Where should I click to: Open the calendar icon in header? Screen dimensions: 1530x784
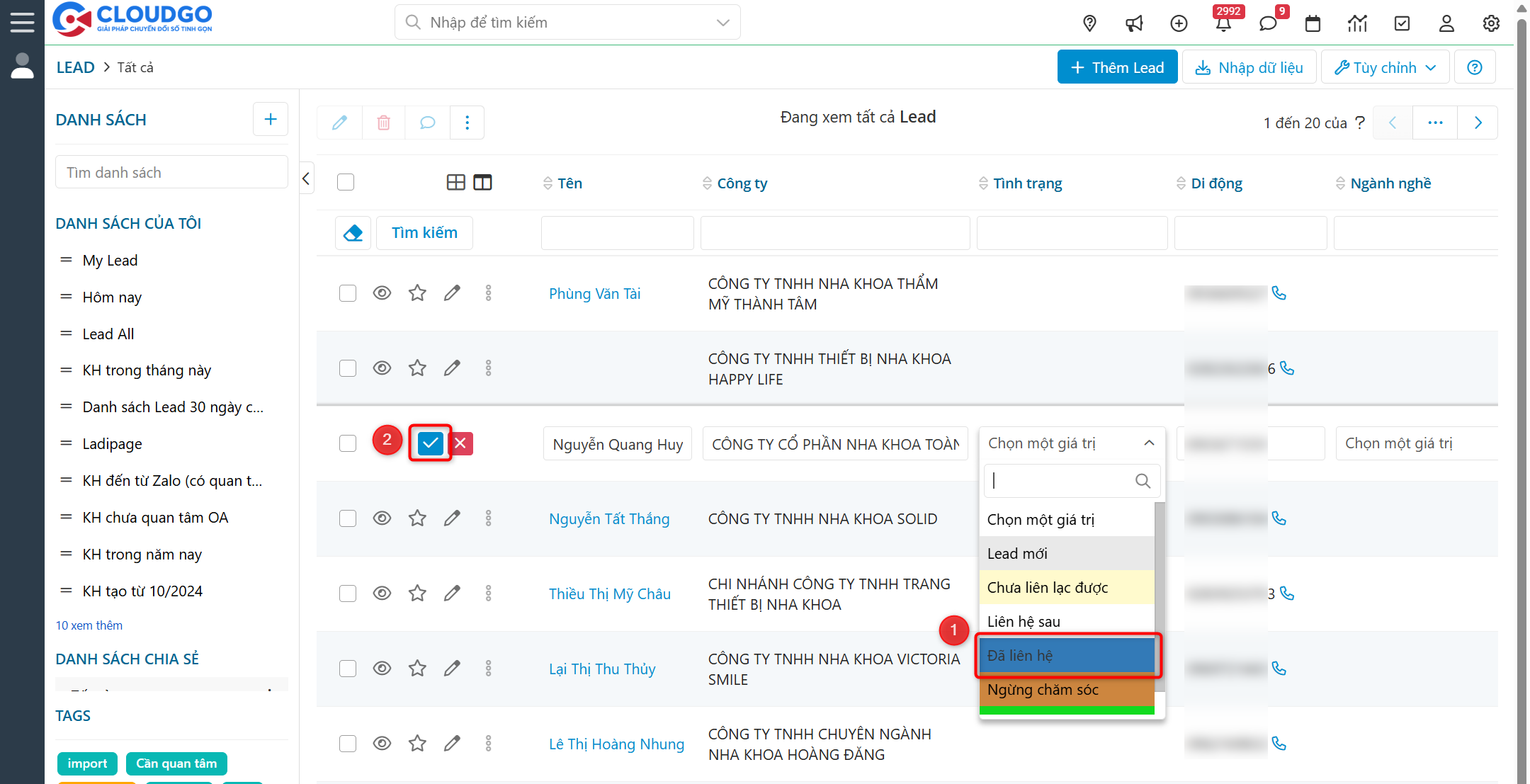tap(1313, 23)
